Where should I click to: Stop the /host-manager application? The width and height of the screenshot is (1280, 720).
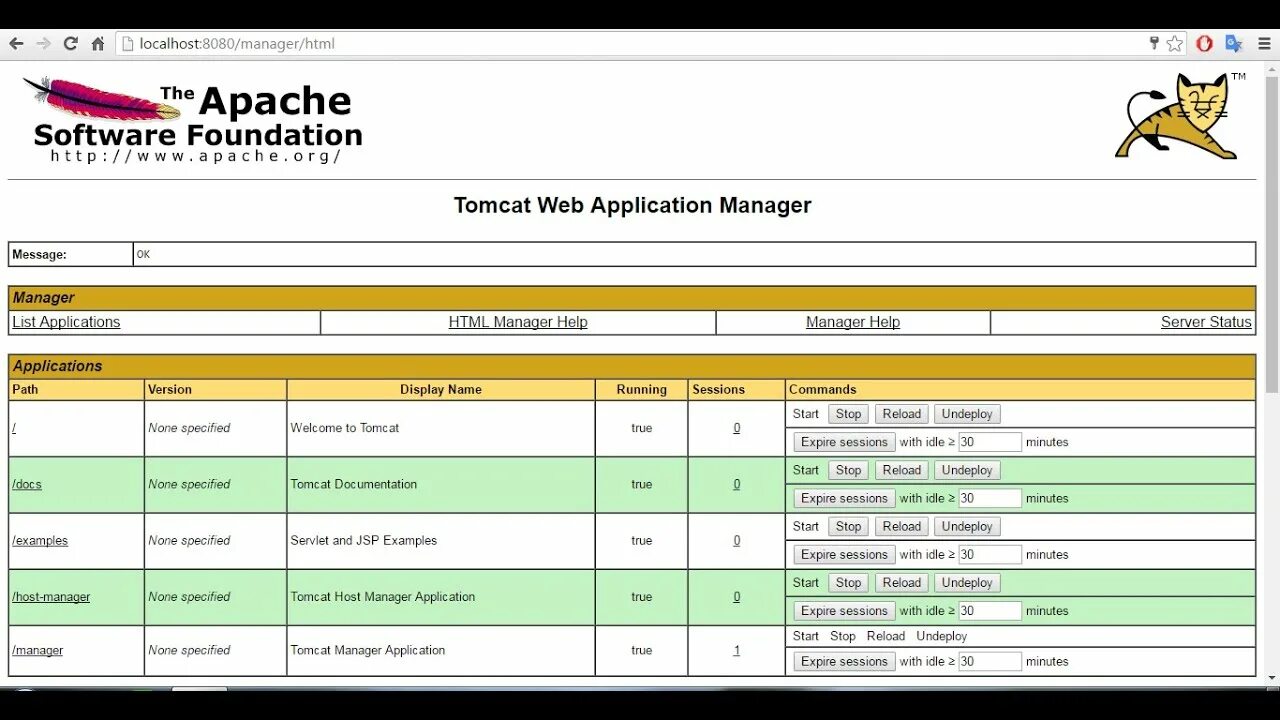coord(848,582)
